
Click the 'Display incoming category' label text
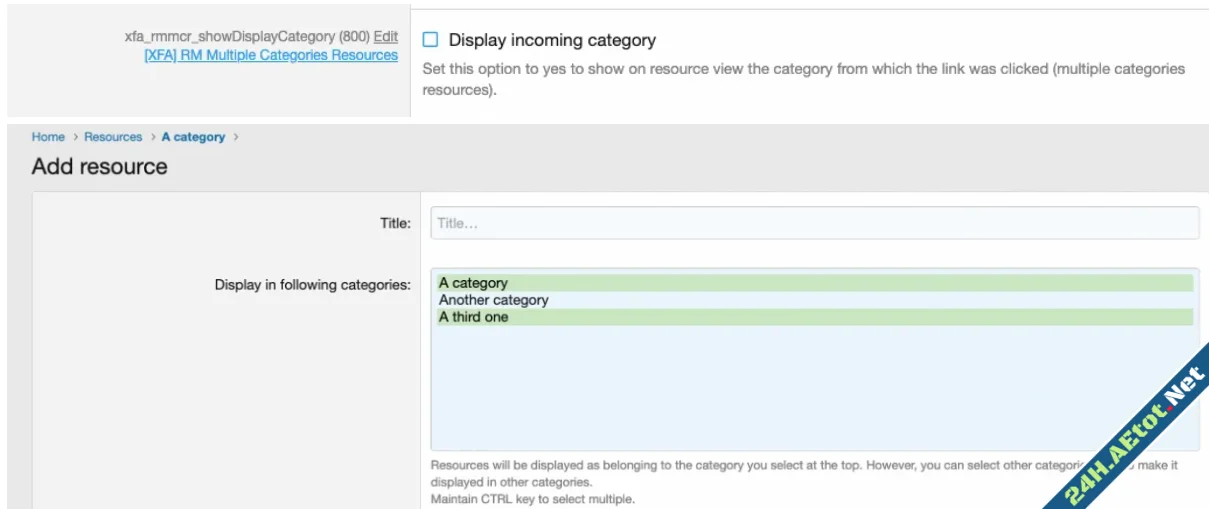[552, 40]
